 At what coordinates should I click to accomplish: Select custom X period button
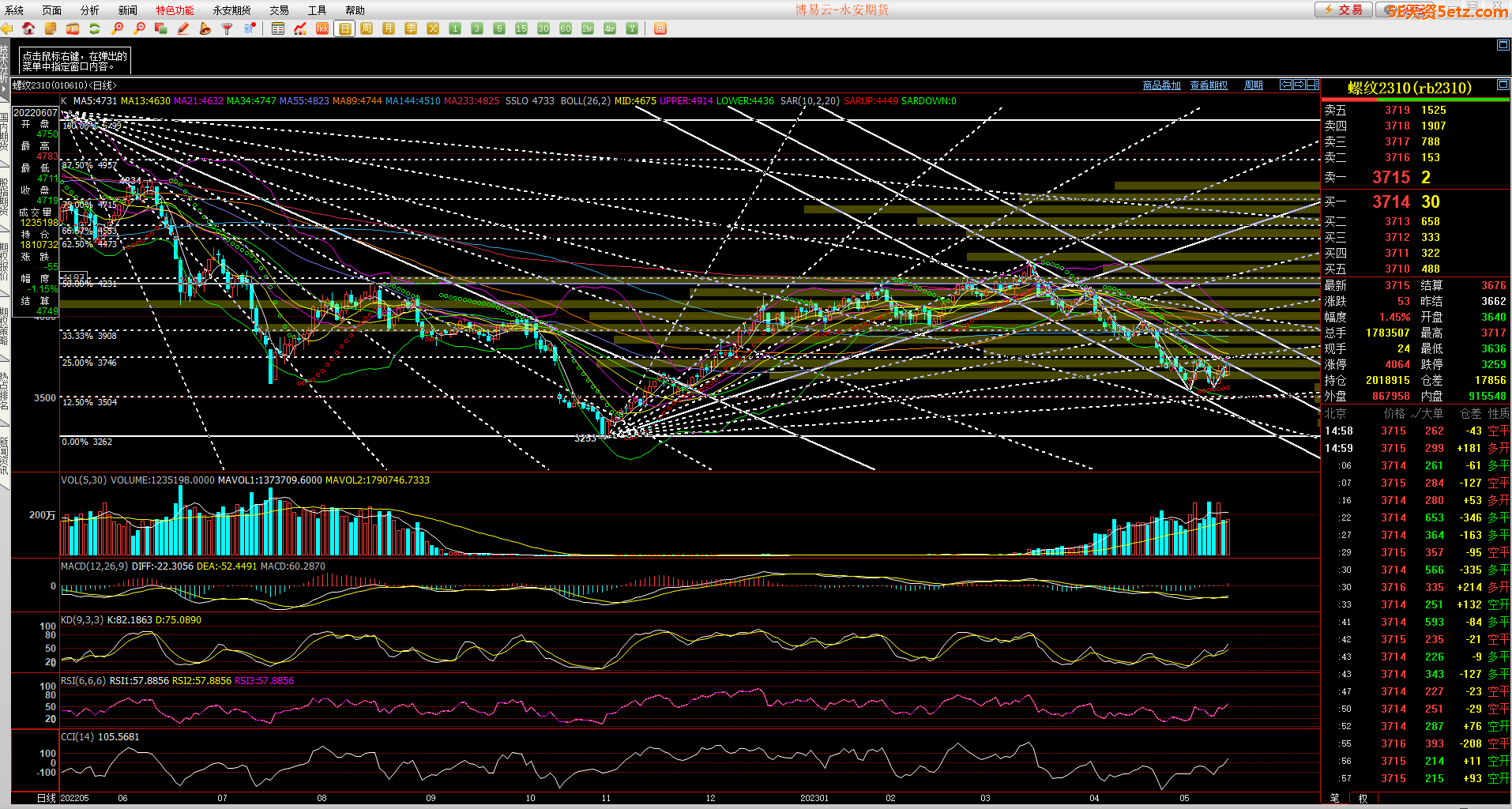[x=433, y=28]
